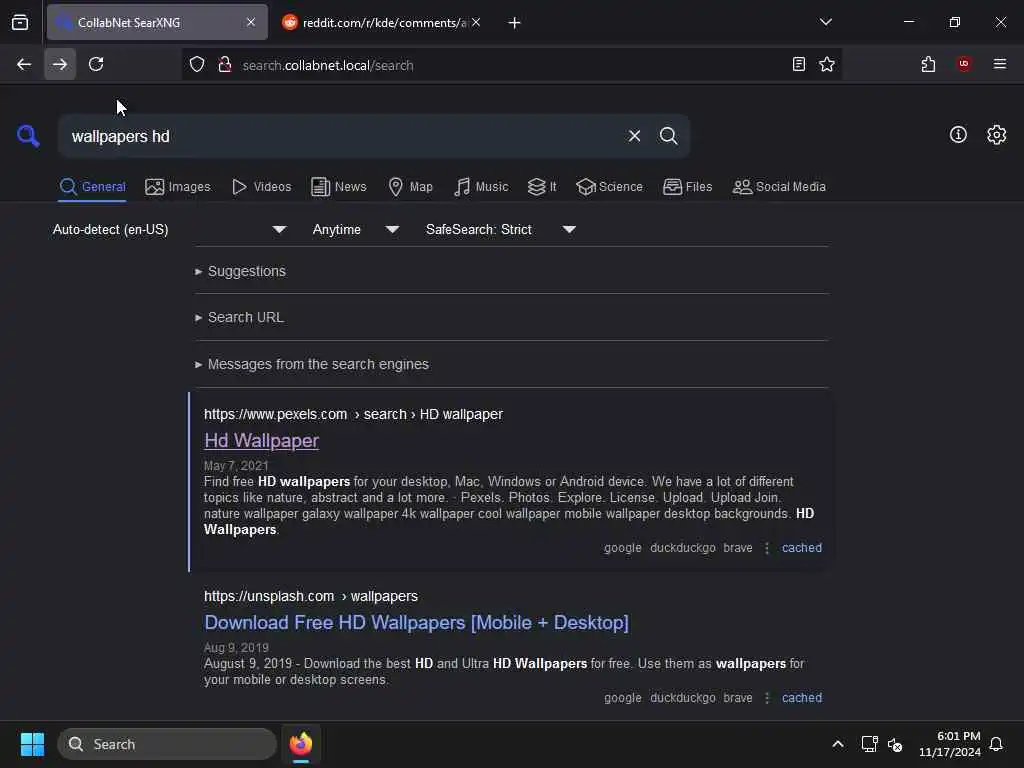Screen dimensions: 1024x768
Task: Open cached link for pexels result
Action: [x=801, y=548]
